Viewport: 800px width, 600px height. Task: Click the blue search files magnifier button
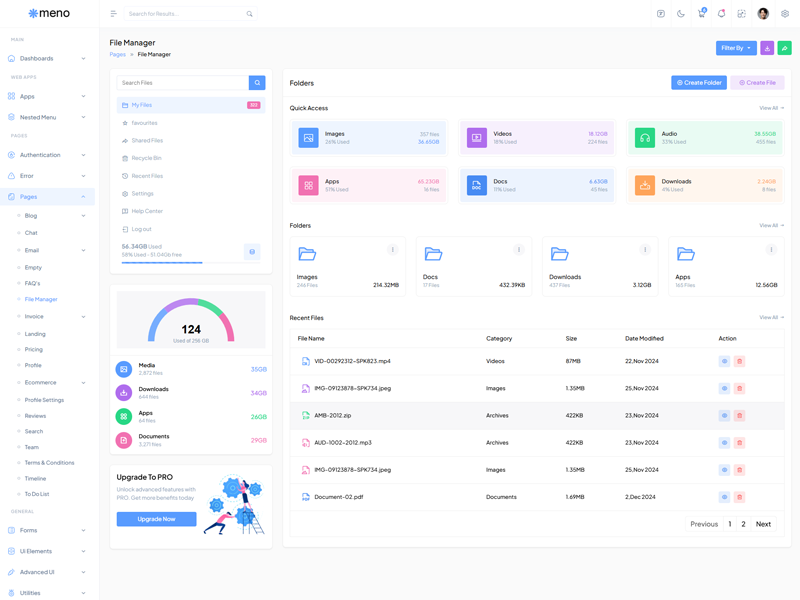coord(257,83)
